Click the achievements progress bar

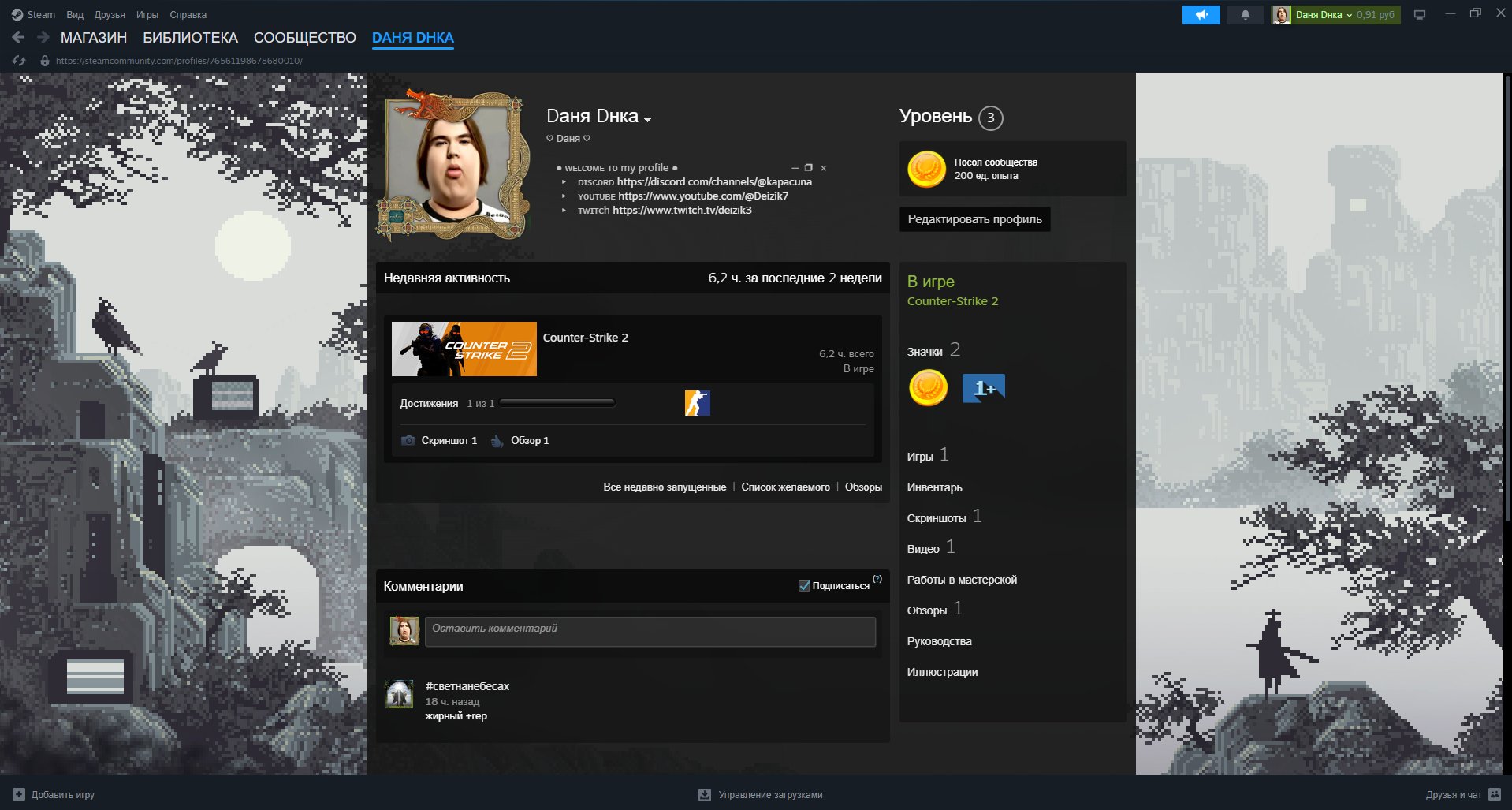[x=557, y=403]
